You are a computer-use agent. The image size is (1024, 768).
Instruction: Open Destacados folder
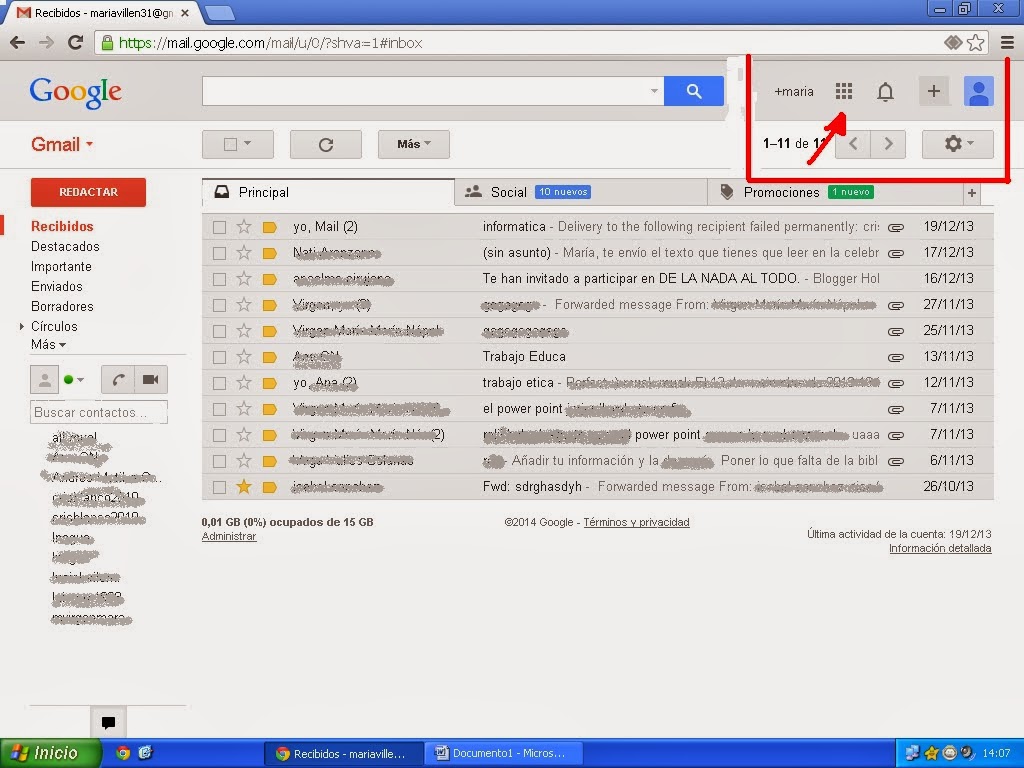pos(65,246)
